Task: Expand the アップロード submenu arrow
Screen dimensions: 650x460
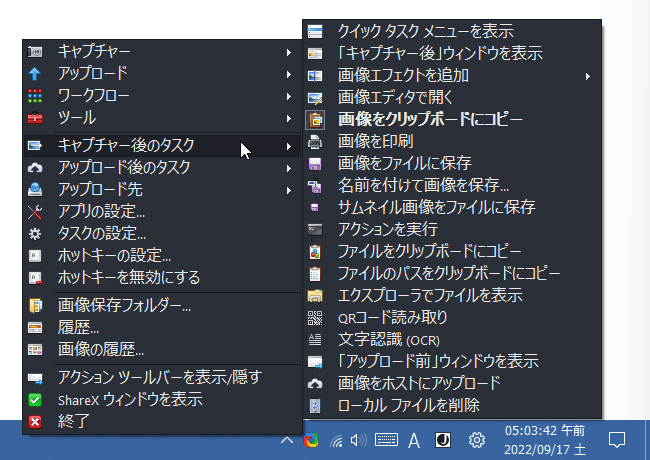Action: point(289,75)
